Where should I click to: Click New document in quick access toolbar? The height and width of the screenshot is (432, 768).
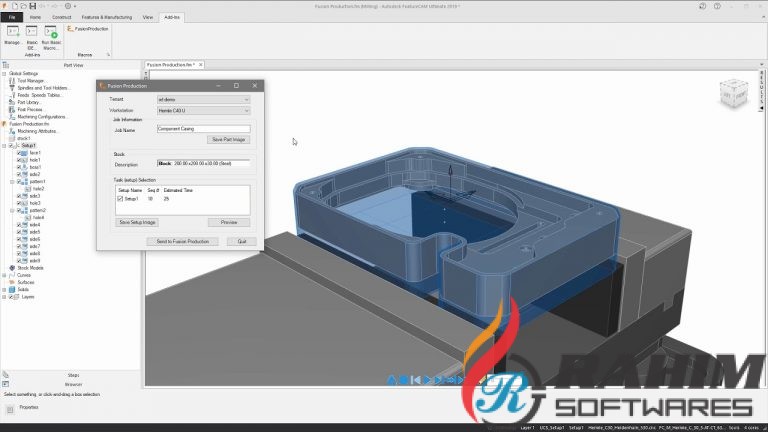15,6
